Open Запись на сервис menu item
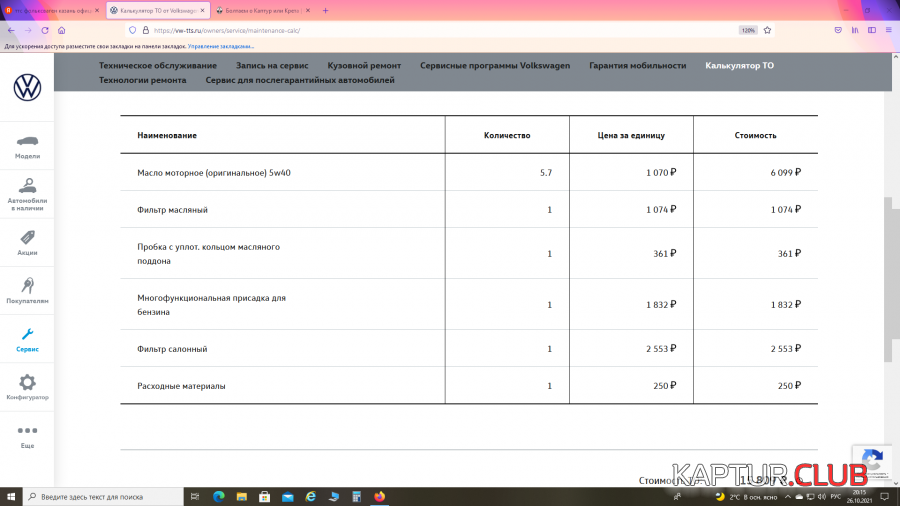This screenshot has width=900, height=506. [x=272, y=65]
